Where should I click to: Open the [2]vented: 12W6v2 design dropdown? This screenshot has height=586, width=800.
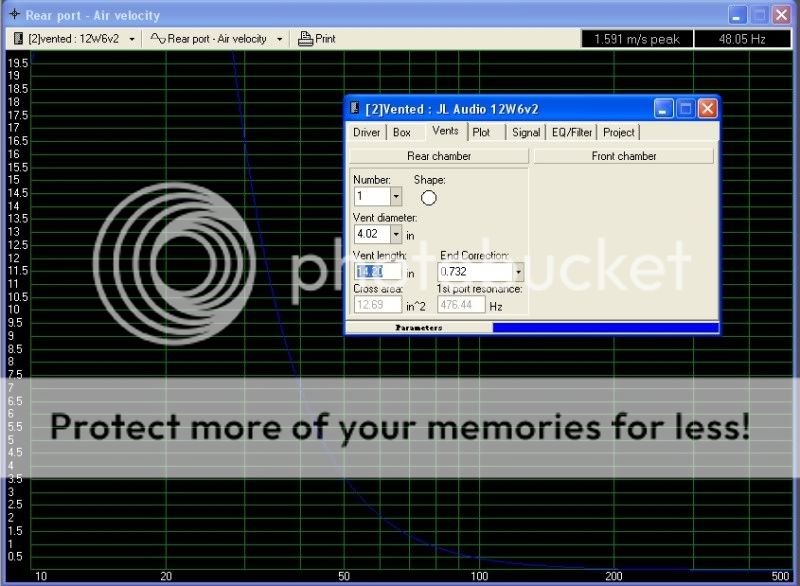click(x=133, y=39)
